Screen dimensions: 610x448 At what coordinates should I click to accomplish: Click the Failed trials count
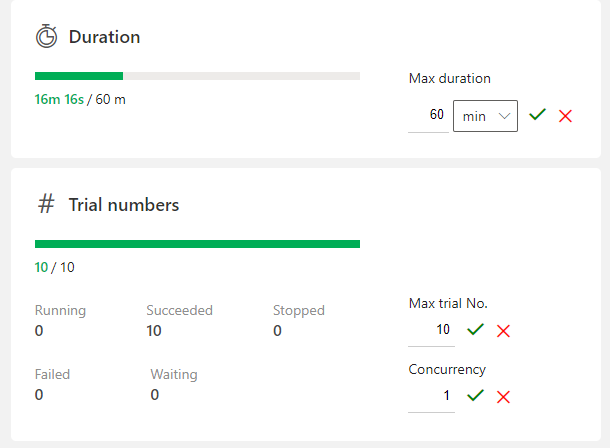click(39, 395)
